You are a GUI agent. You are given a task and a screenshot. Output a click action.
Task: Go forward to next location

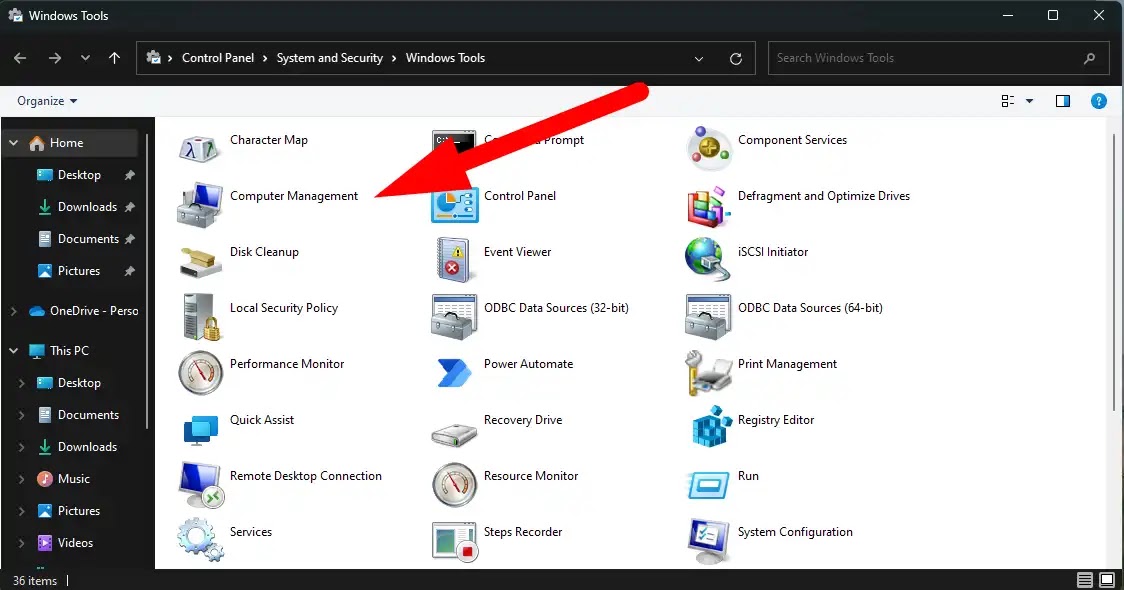pyautogui.click(x=54, y=58)
